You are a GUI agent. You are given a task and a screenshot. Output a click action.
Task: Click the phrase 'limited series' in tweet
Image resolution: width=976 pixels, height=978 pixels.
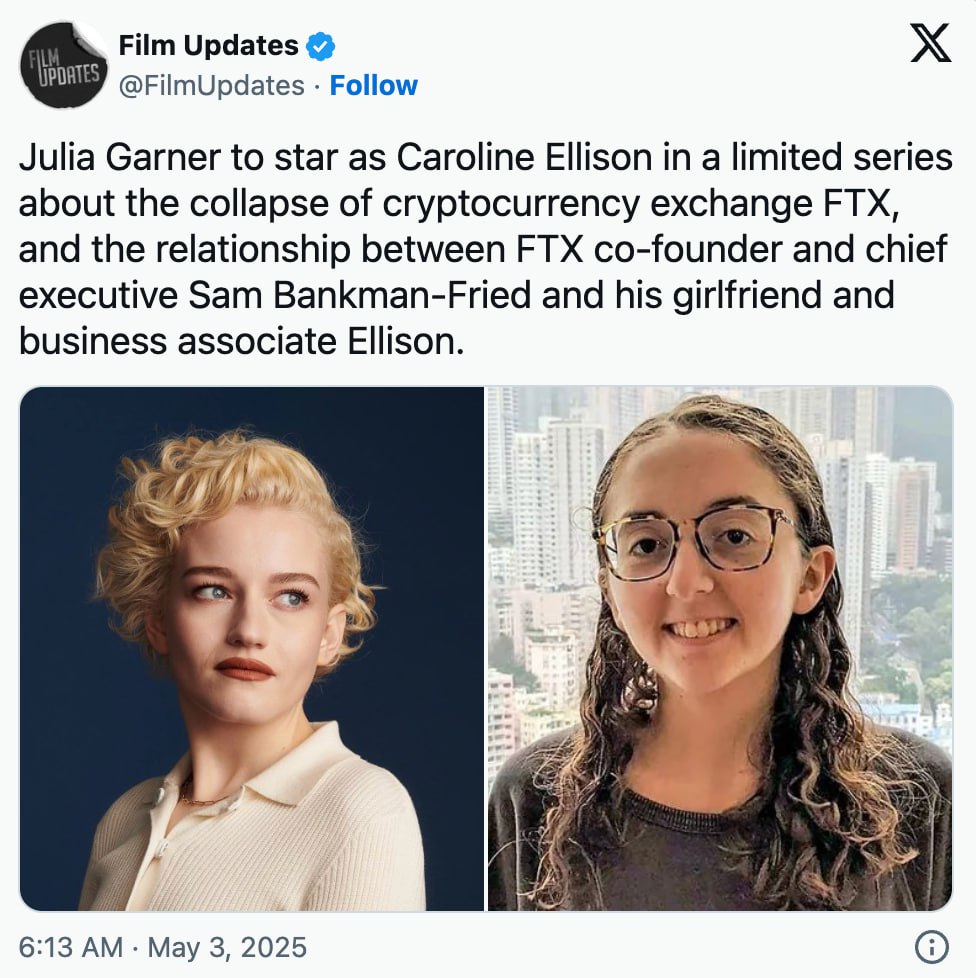(x=841, y=157)
